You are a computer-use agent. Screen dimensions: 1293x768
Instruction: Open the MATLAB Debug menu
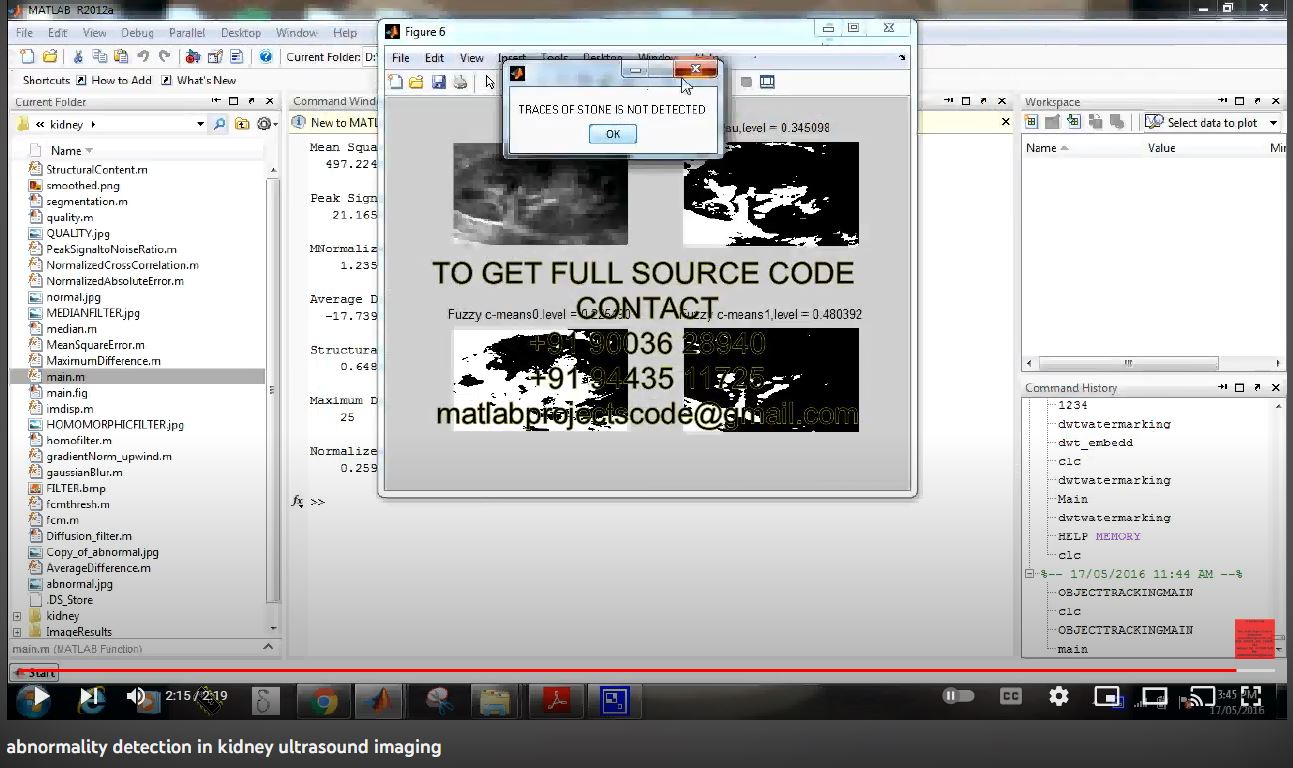click(x=137, y=33)
